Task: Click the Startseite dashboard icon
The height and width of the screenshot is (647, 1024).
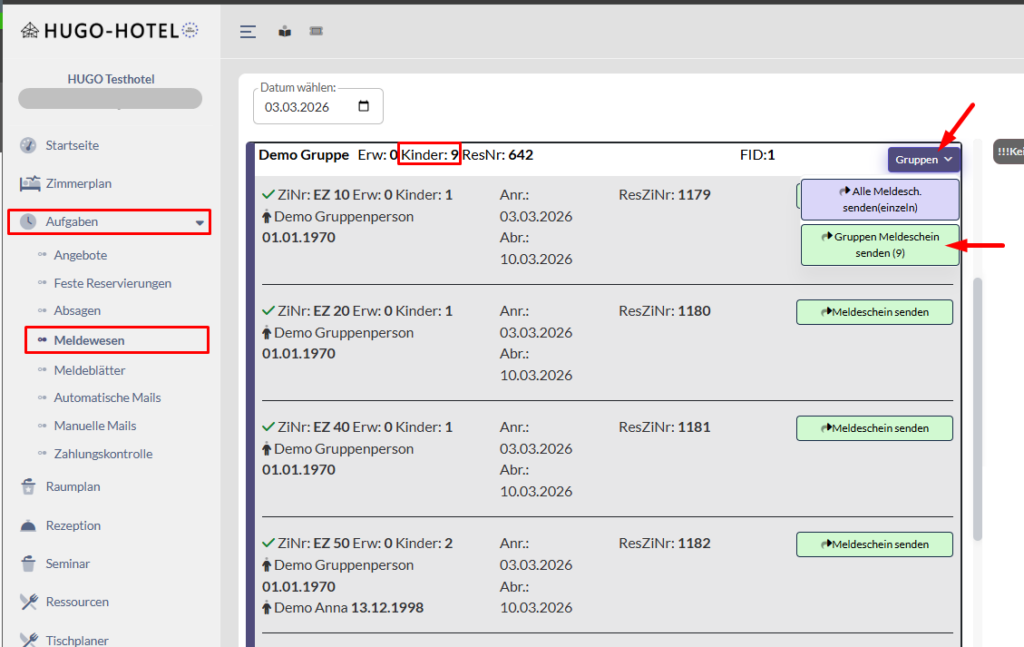Action: click(x=28, y=145)
